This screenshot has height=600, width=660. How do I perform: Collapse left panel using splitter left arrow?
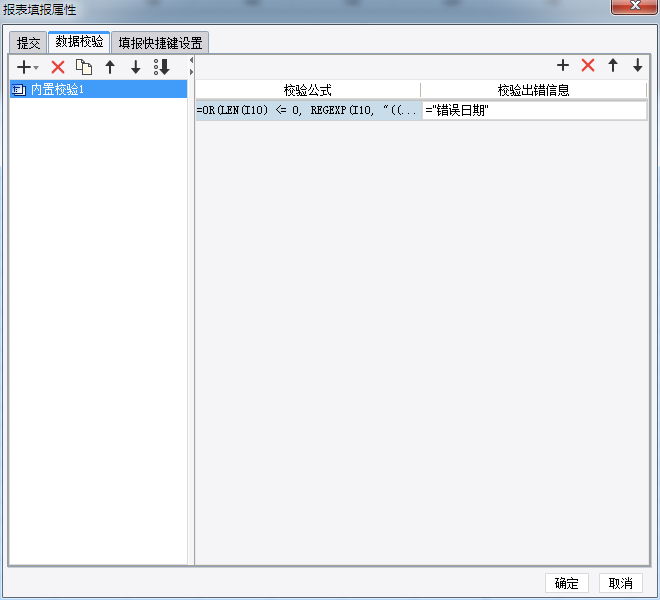click(192, 60)
